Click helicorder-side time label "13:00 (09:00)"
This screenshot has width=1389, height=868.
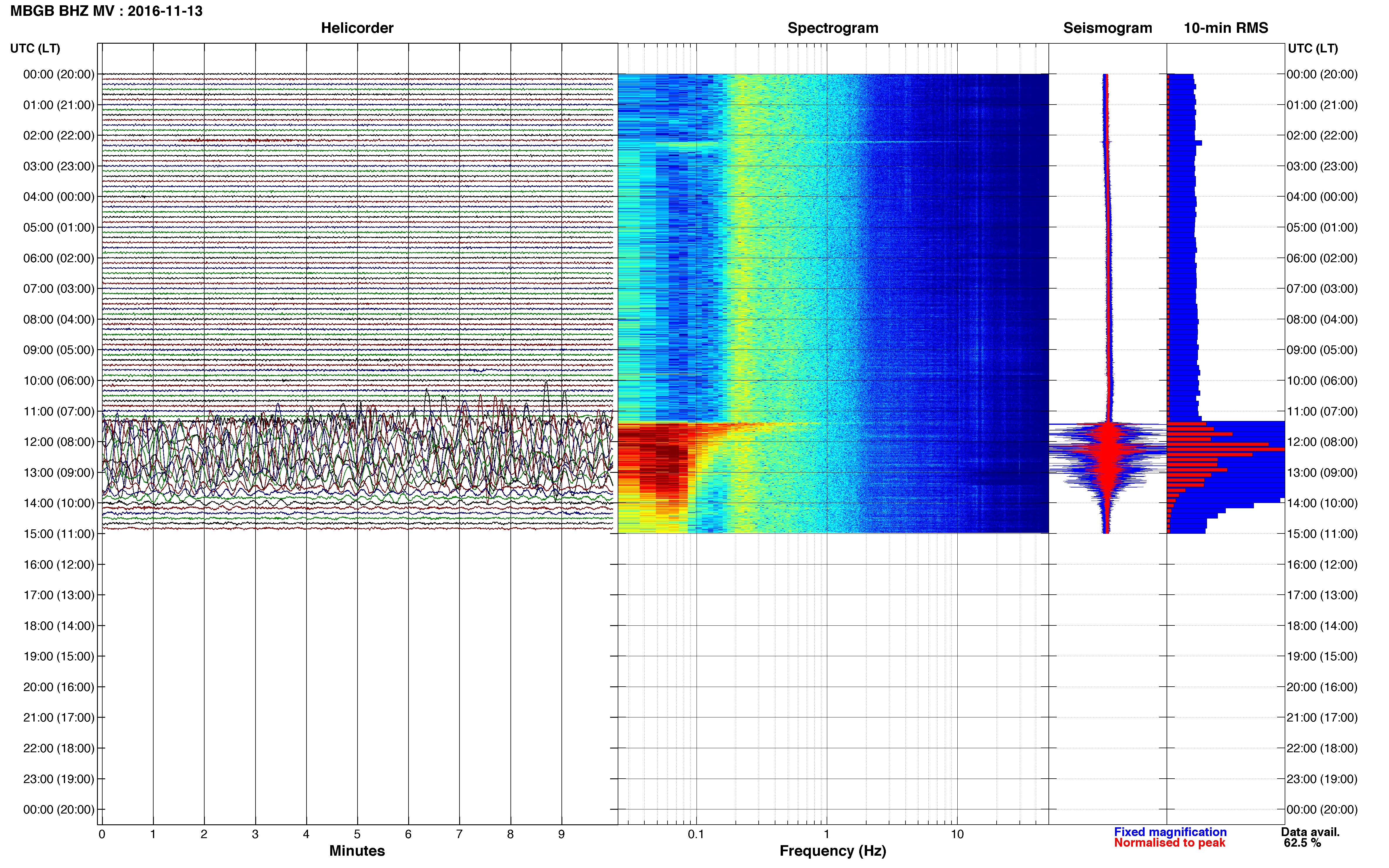click(x=59, y=473)
